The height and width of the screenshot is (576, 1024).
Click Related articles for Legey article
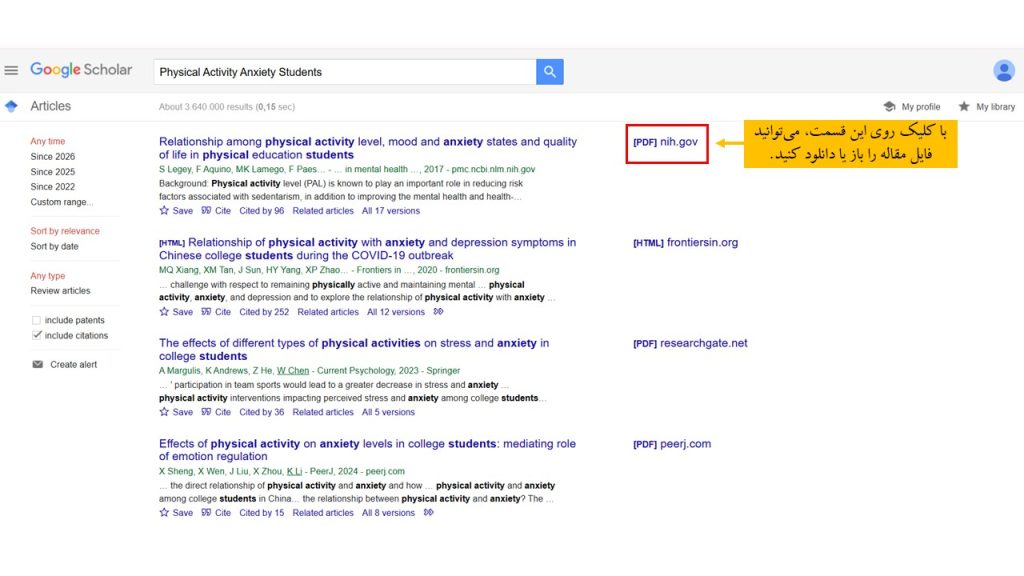(x=323, y=210)
